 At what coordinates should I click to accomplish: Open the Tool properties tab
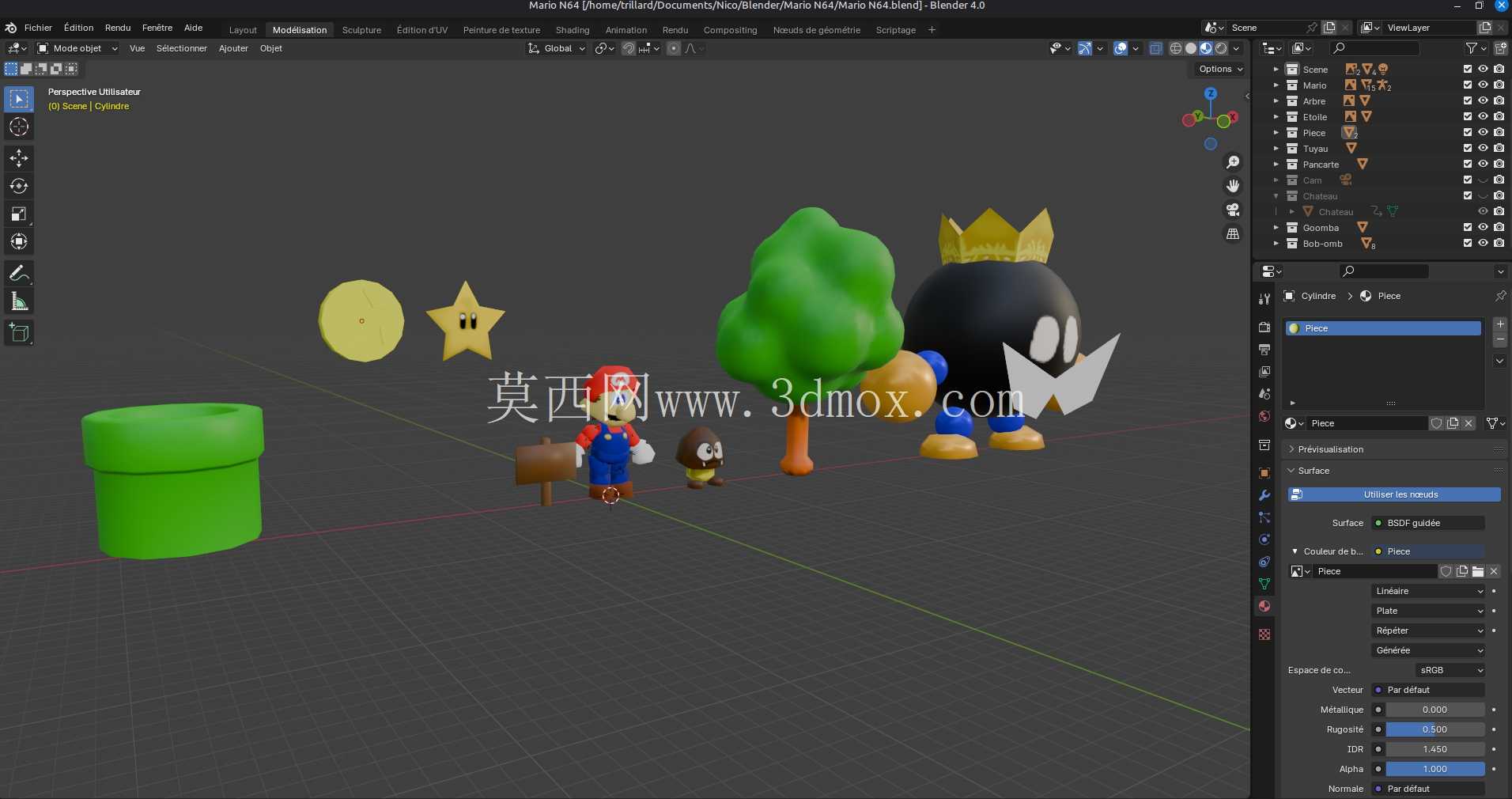[x=1264, y=299]
